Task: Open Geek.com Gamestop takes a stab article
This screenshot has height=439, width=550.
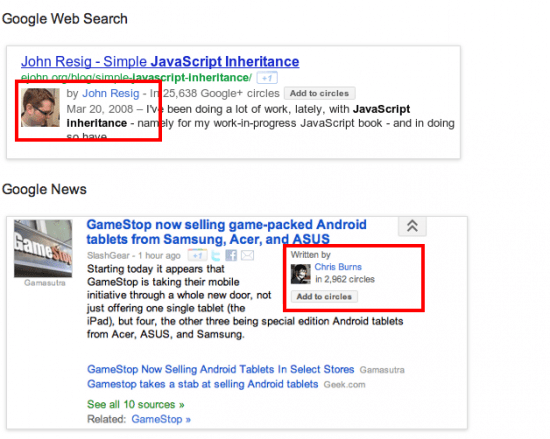Action: [202, 384]
